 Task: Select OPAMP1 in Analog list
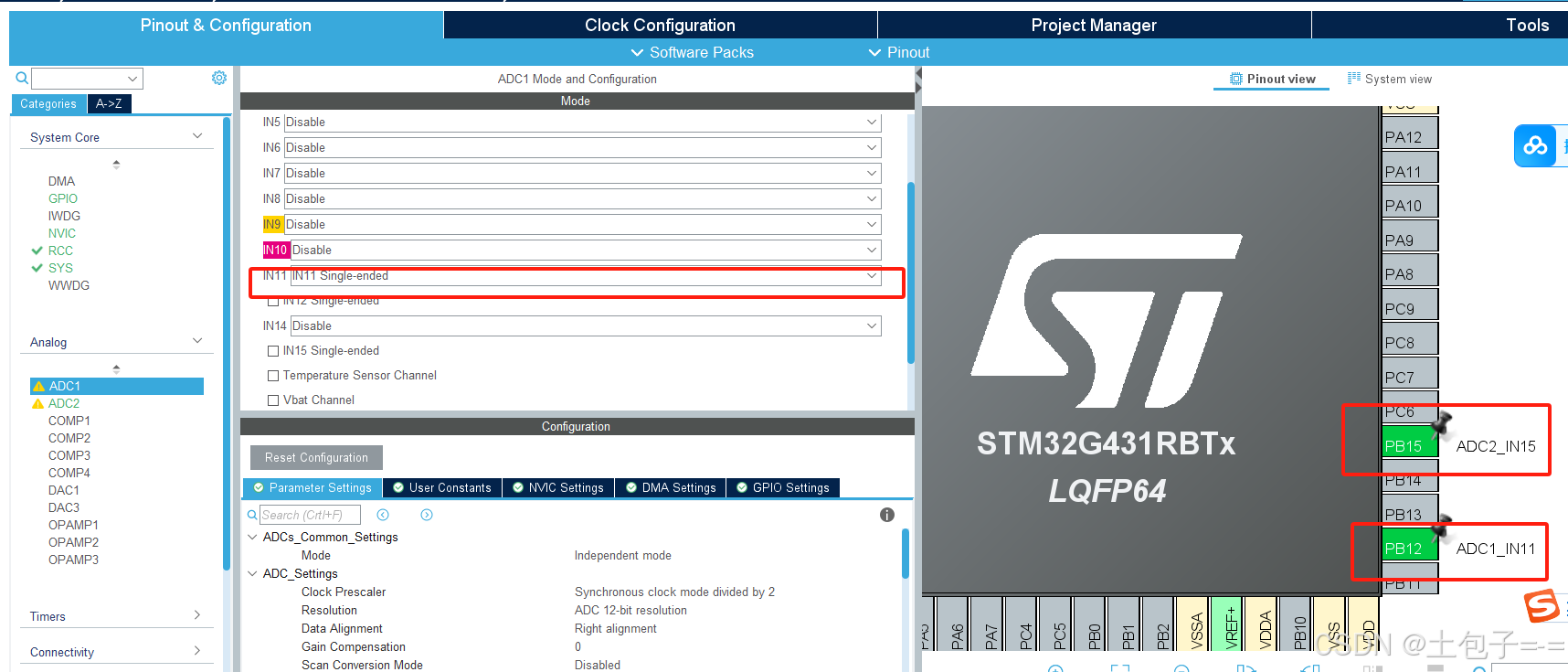pos(73,525)
